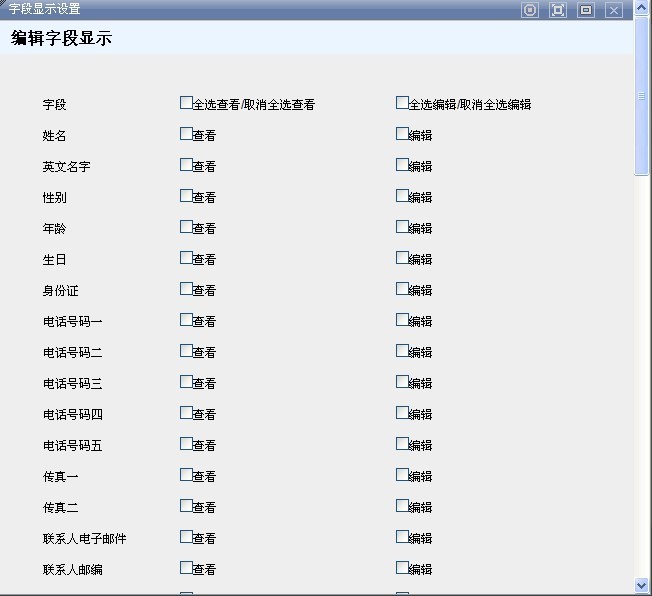This screenshot has height=596, width=652.
Task: Click the scrollbar up arrow
Action: click(x=642, y=6)
